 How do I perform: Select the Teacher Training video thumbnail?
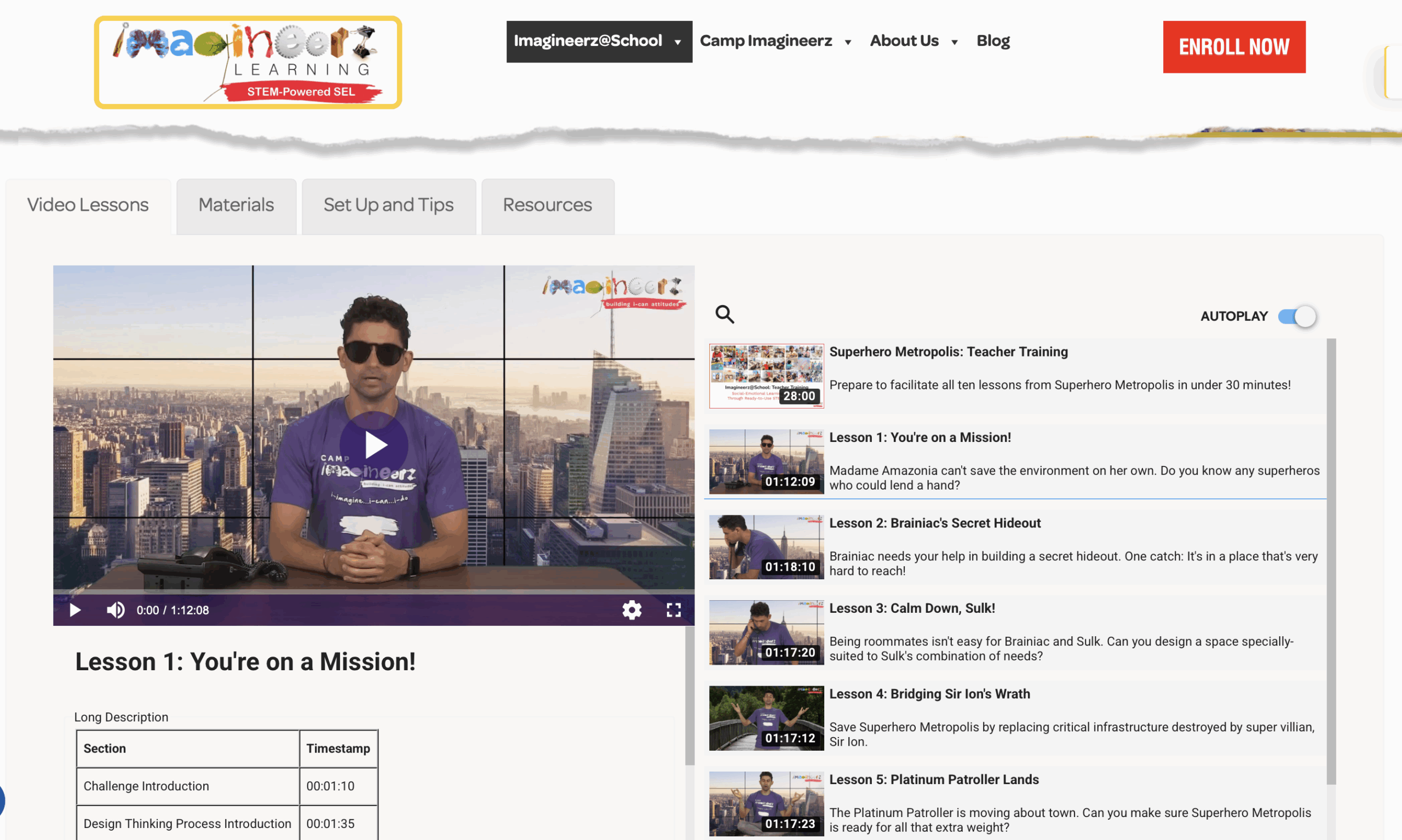click(766, 376)
